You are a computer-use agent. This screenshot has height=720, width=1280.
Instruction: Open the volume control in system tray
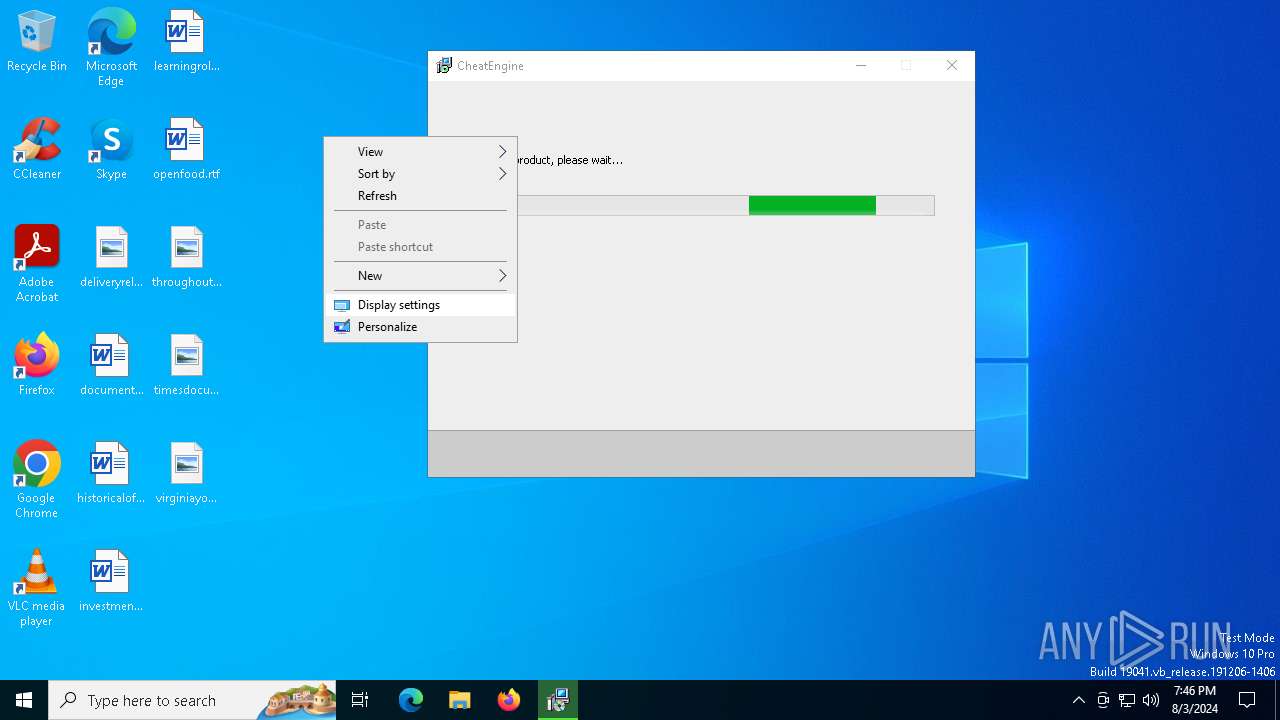coord(1151,700)
